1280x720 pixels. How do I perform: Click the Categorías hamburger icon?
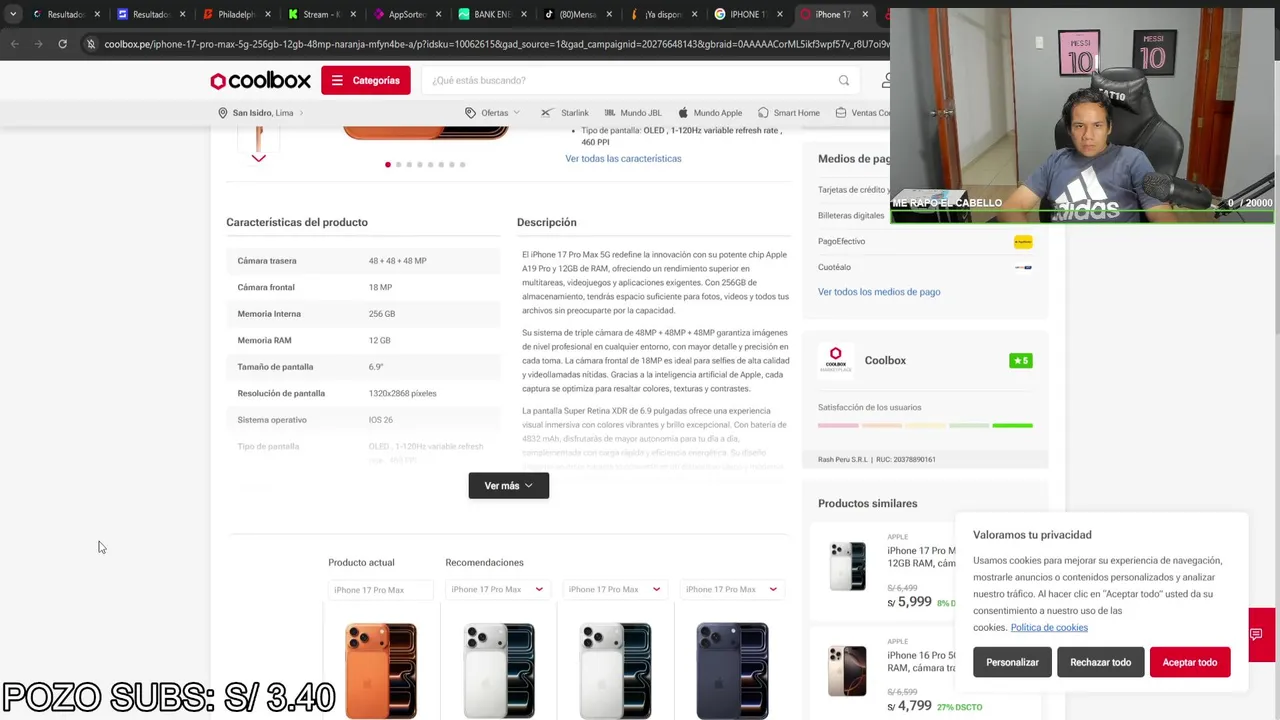click(338, 81)
